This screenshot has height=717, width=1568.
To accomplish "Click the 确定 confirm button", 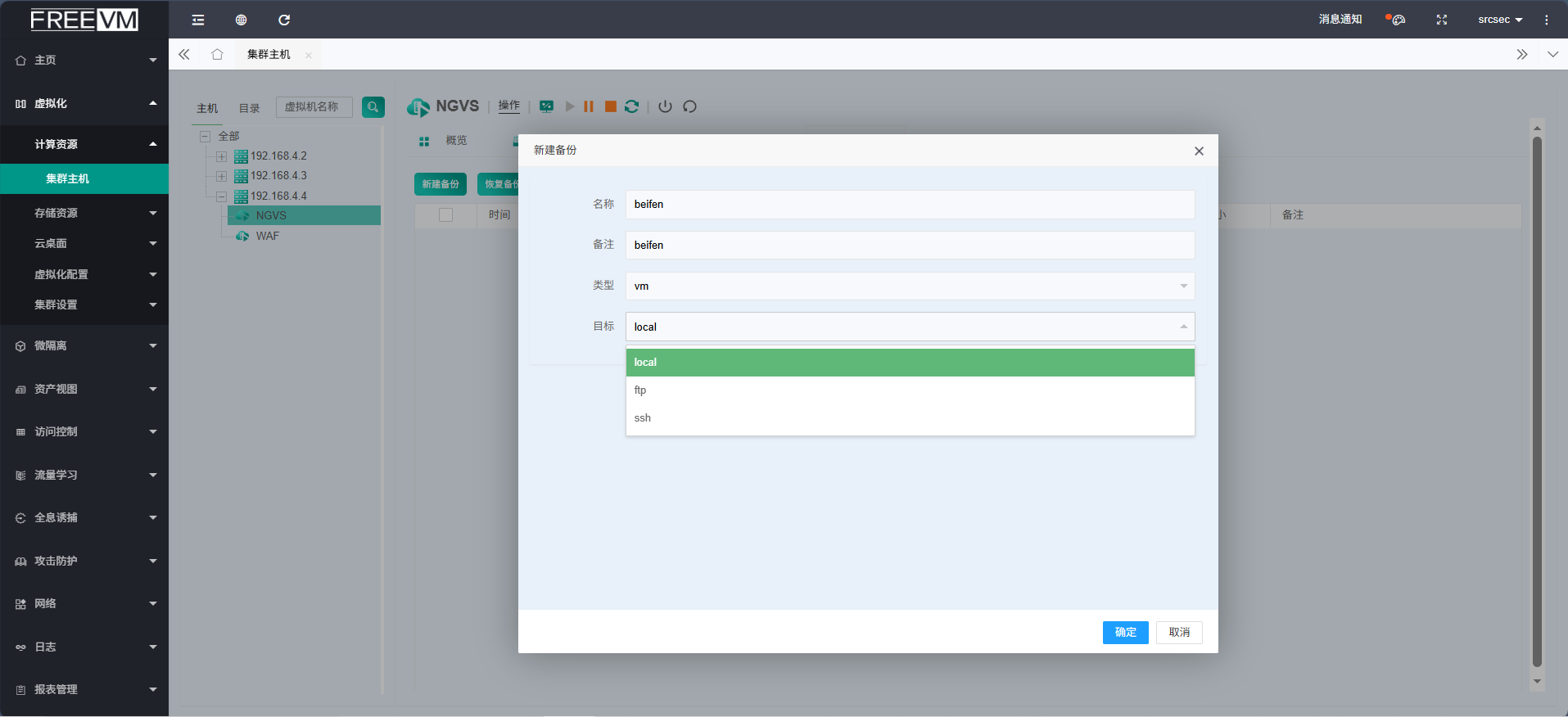I will click(1125, 633).
